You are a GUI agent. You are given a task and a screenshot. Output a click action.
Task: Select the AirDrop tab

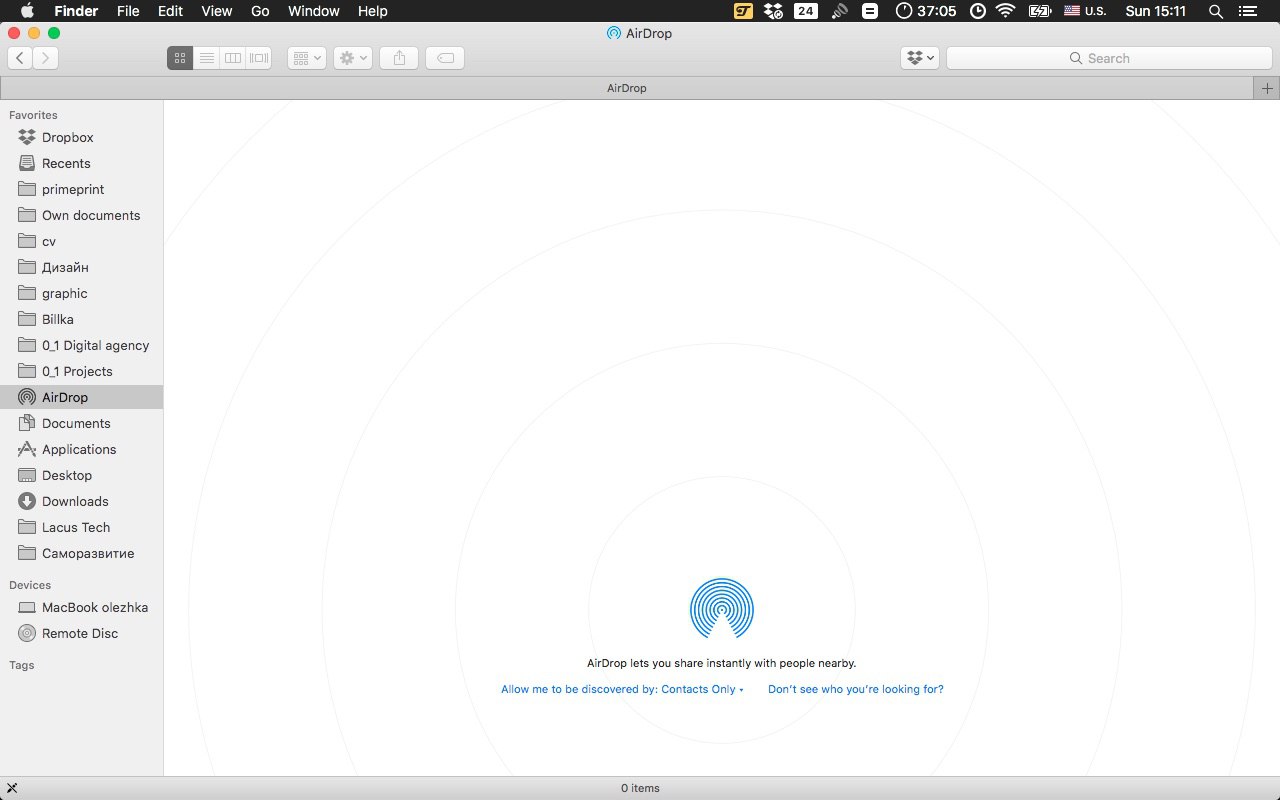(x=626, y=88)
